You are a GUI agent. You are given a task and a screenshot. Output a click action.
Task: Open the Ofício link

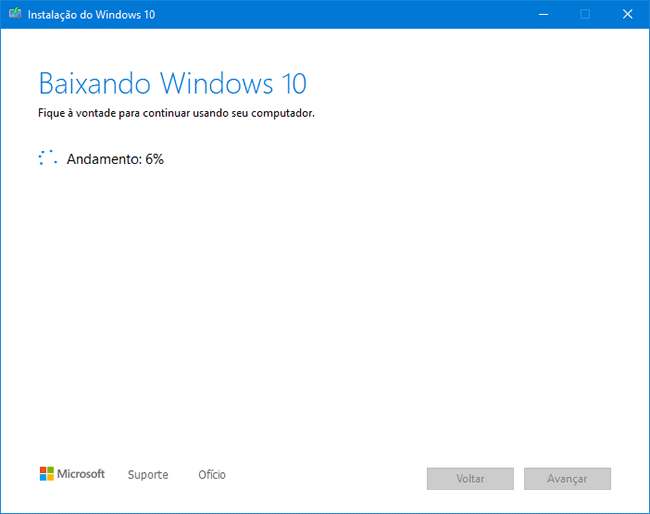(x=212, y=475)
